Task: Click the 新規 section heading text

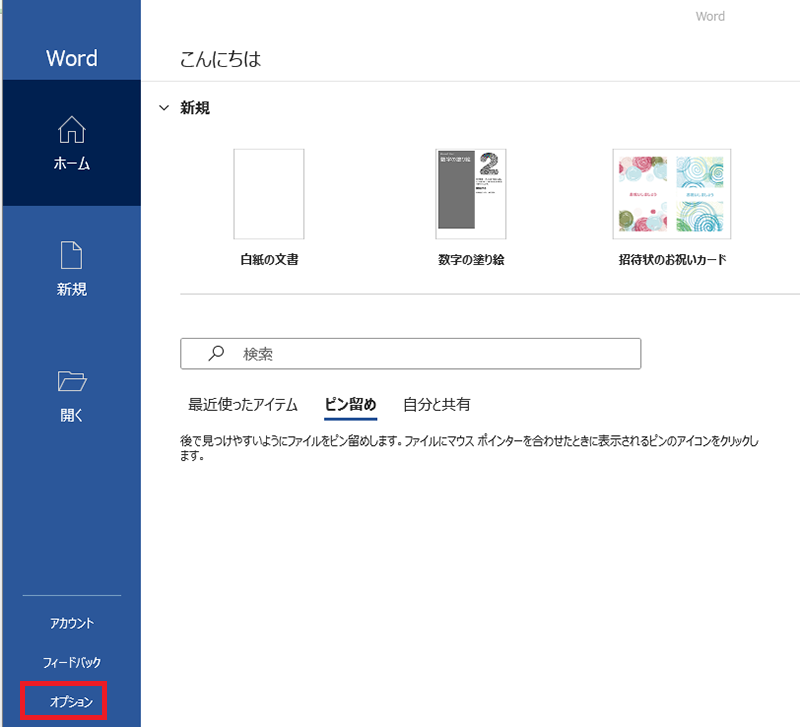Action: pyautogui.click(x=195, y=108)
